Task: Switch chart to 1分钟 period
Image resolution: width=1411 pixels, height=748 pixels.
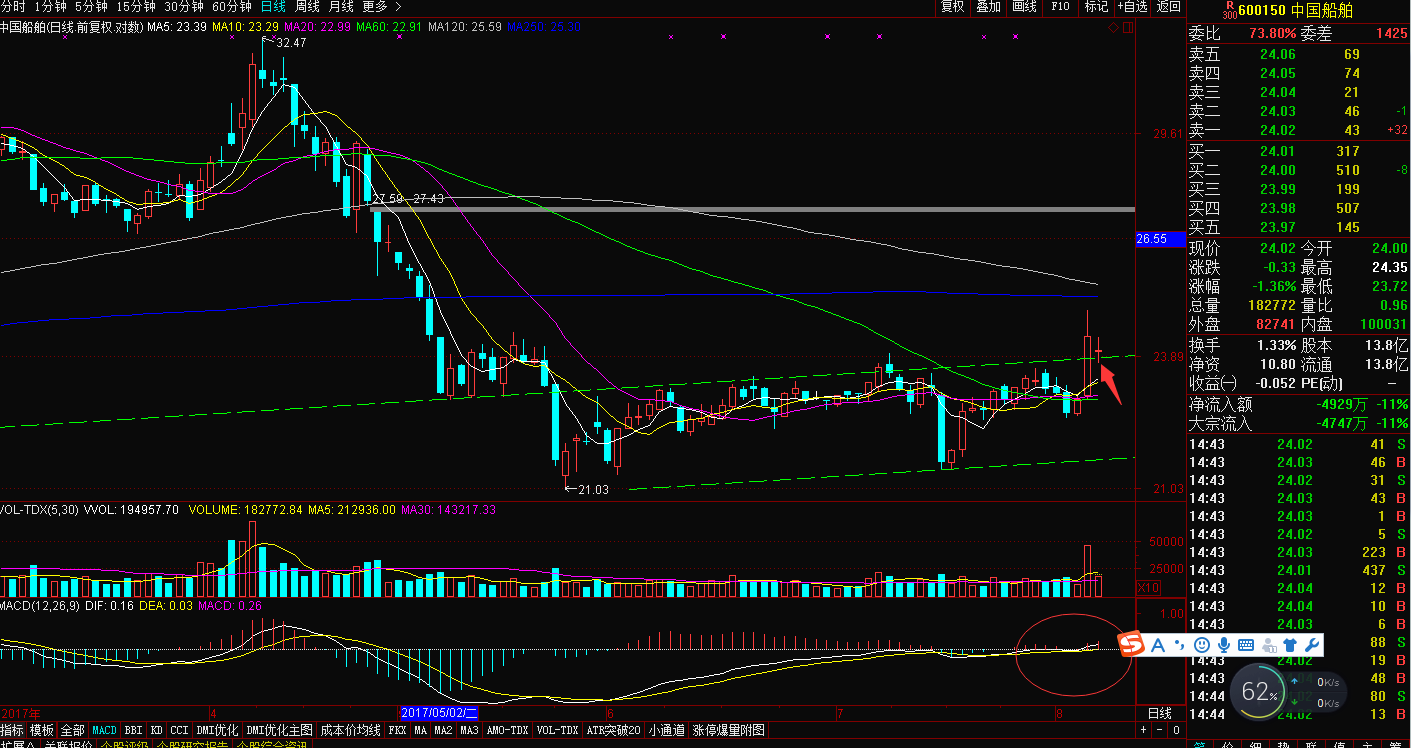Action: click(49, 6)
